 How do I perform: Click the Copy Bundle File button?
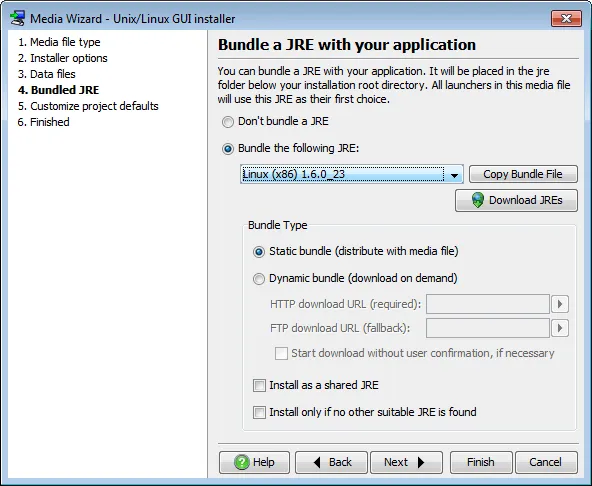[x=523, y=174]
